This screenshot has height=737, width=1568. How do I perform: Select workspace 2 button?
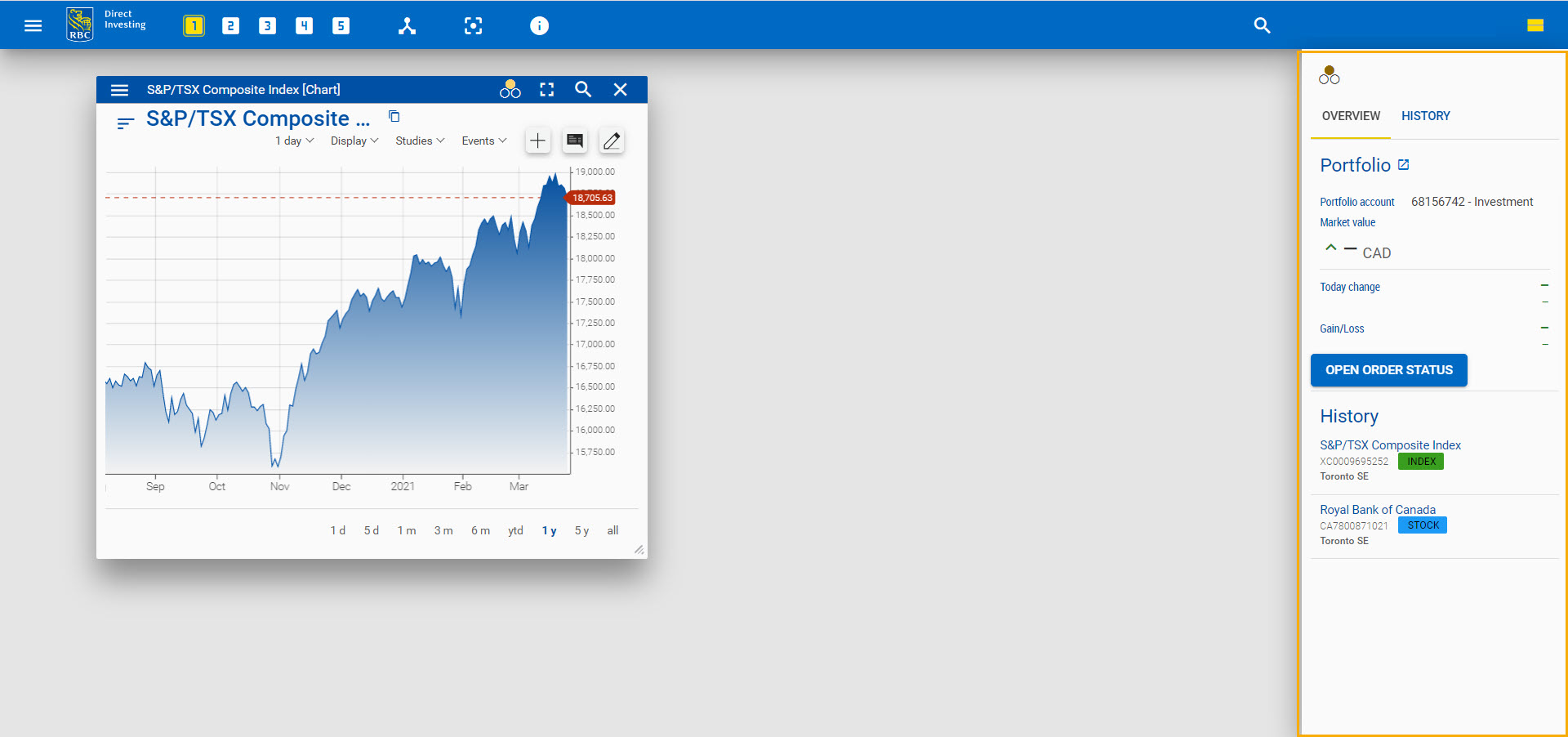point(230,26)
